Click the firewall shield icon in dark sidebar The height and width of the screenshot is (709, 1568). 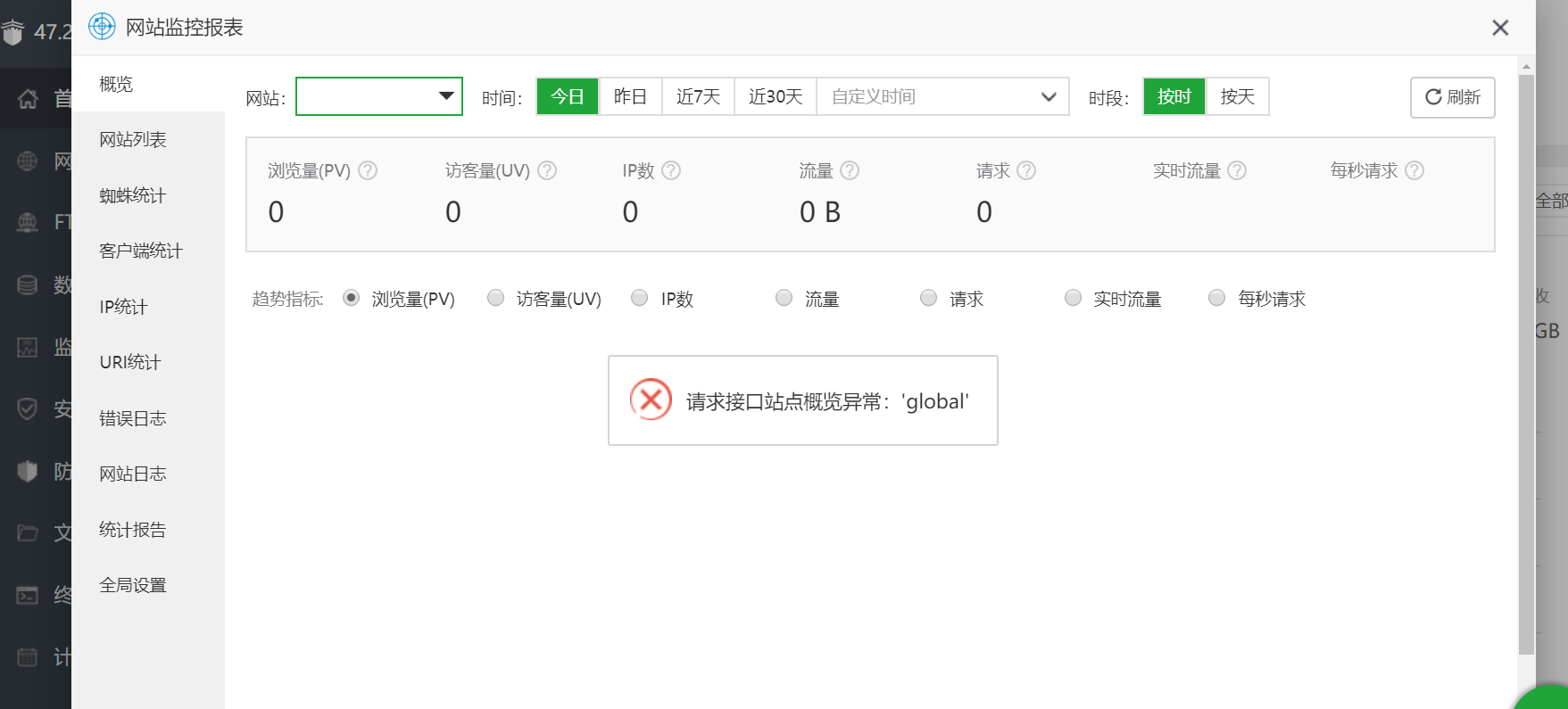[28, 471]
